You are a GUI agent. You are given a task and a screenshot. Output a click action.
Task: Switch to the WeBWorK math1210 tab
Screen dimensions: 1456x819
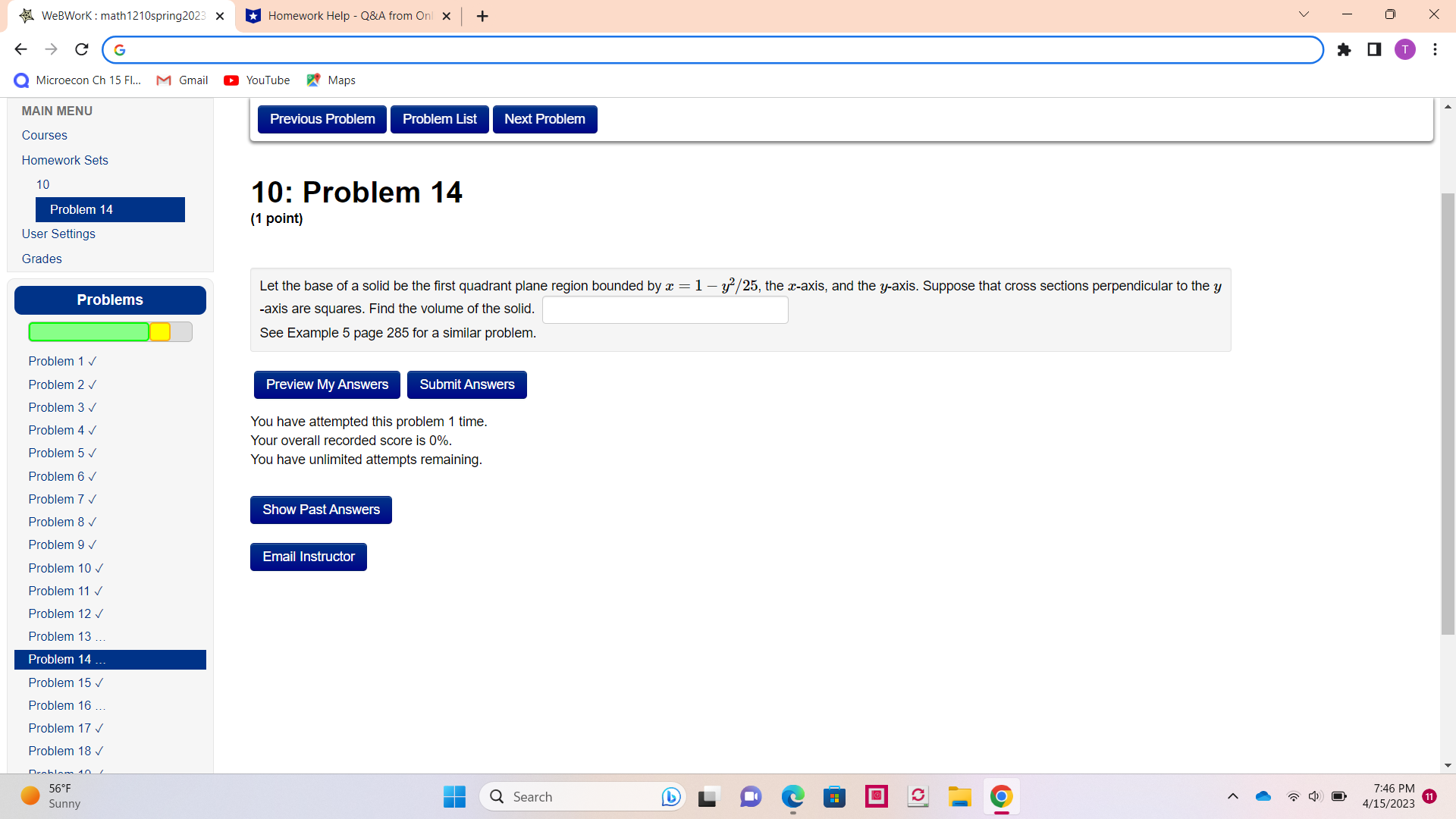click(x=121, y=15)
